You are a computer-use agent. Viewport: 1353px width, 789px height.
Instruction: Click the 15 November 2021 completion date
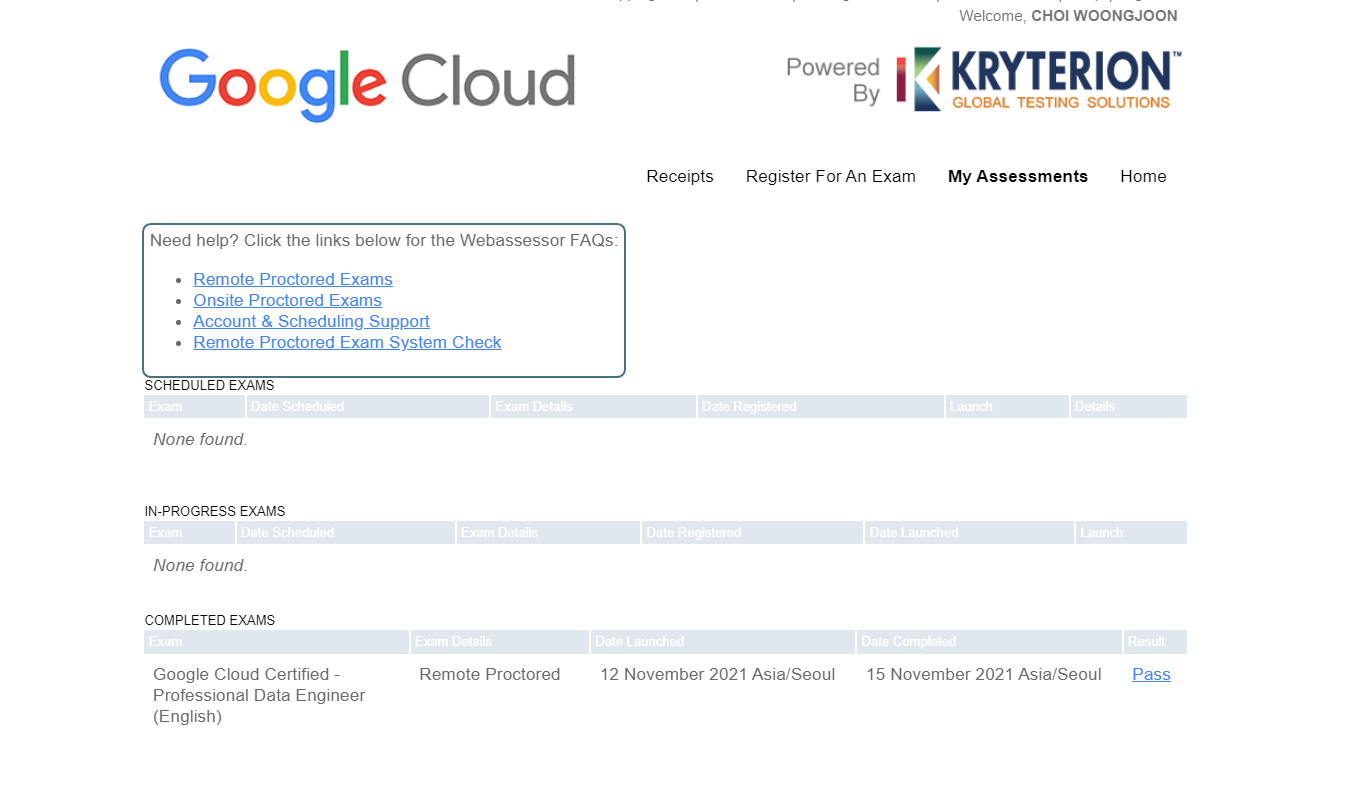[x=984, y=674]
